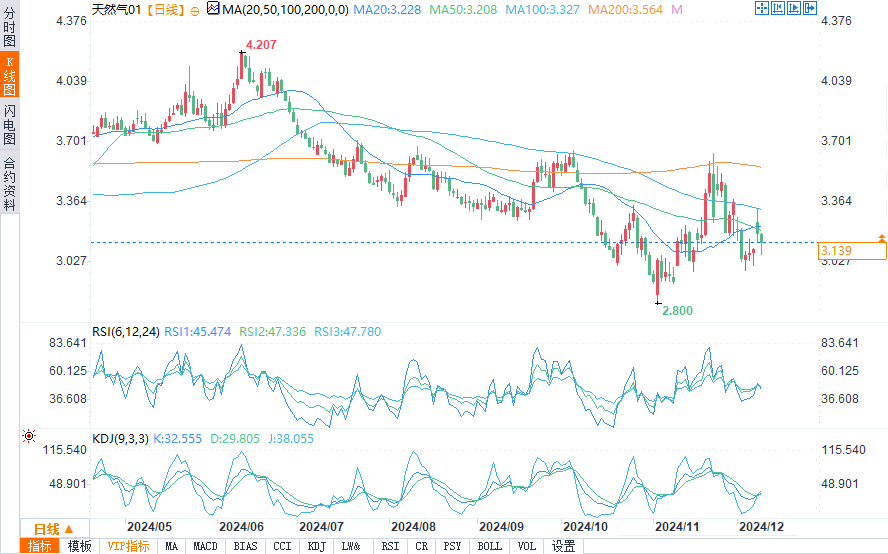Click the exit-arrow panel icon at top right
Image resolution: width=888 pixels, height=554 pixels.
[810, 8]
